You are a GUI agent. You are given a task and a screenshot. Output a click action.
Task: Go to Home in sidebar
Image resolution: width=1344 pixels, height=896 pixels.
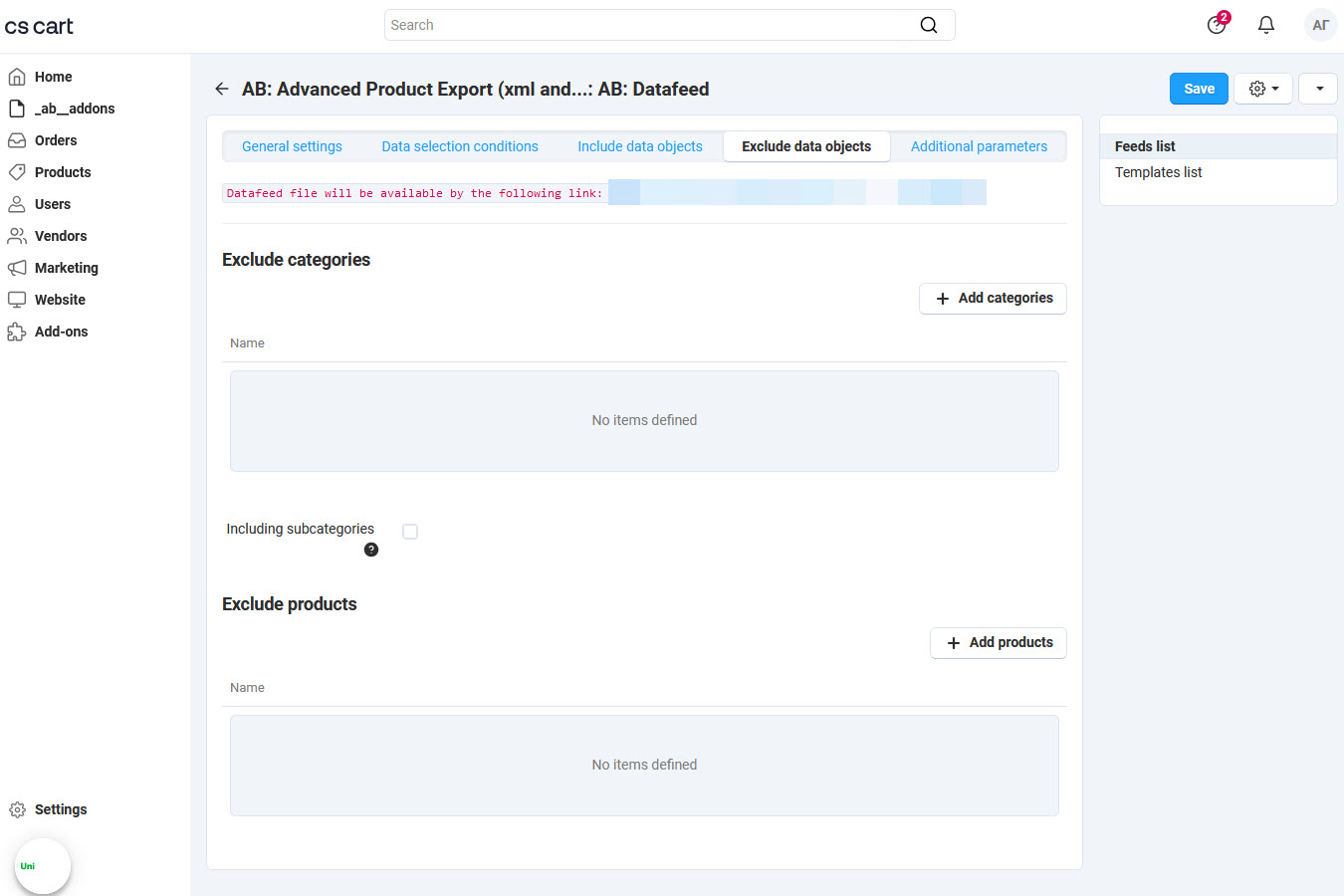click(x=53, y=77)
